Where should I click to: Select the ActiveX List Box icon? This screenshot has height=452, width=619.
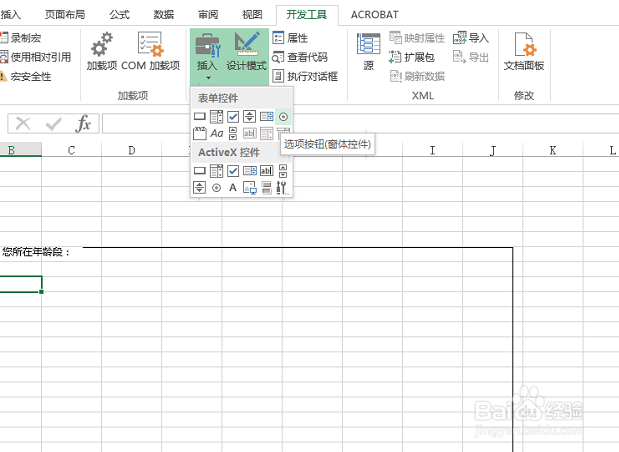[x=250, y=171]
